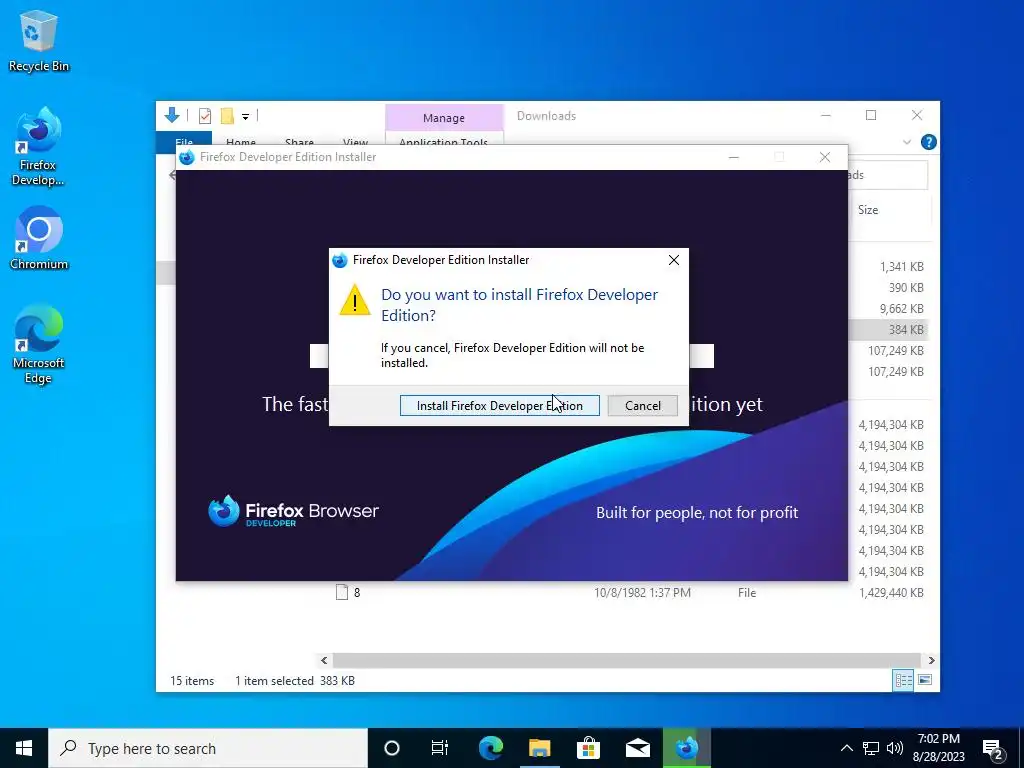Click Firefox installer taskbar icon

686,748
